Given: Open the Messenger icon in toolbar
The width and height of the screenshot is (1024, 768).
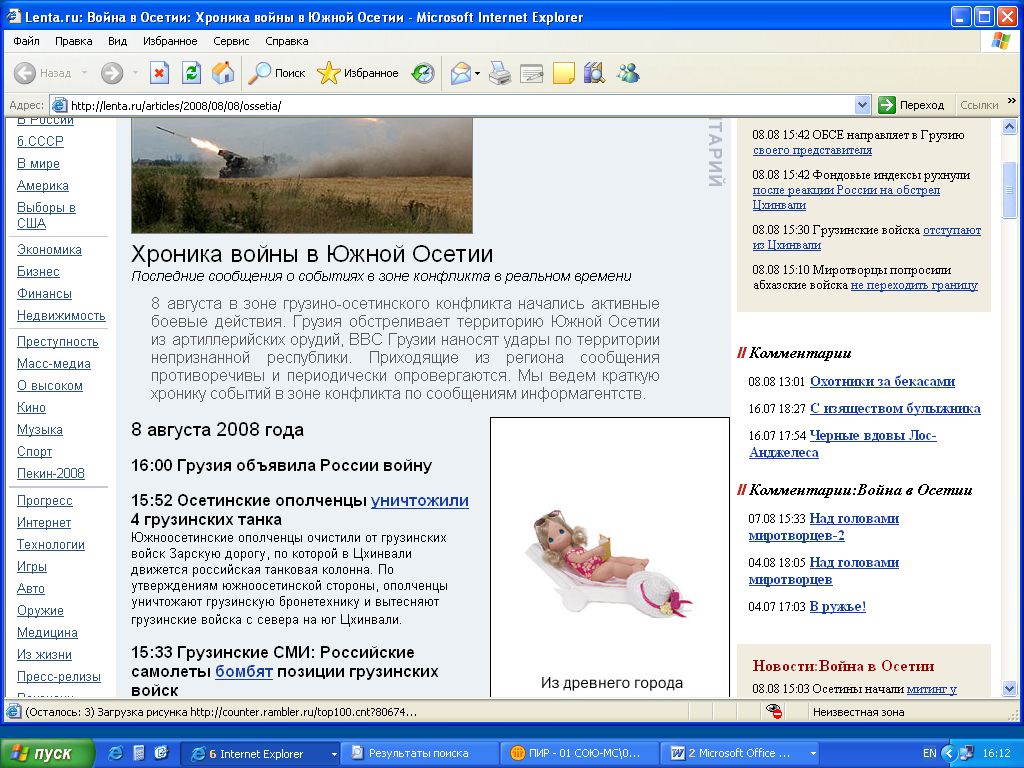Looking at the screenshot, I should pos(628,73).
